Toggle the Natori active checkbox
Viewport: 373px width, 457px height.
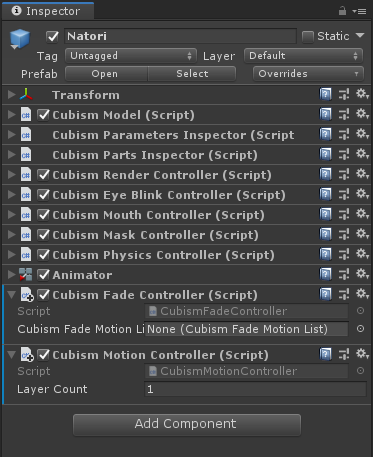tap(52, 36)
